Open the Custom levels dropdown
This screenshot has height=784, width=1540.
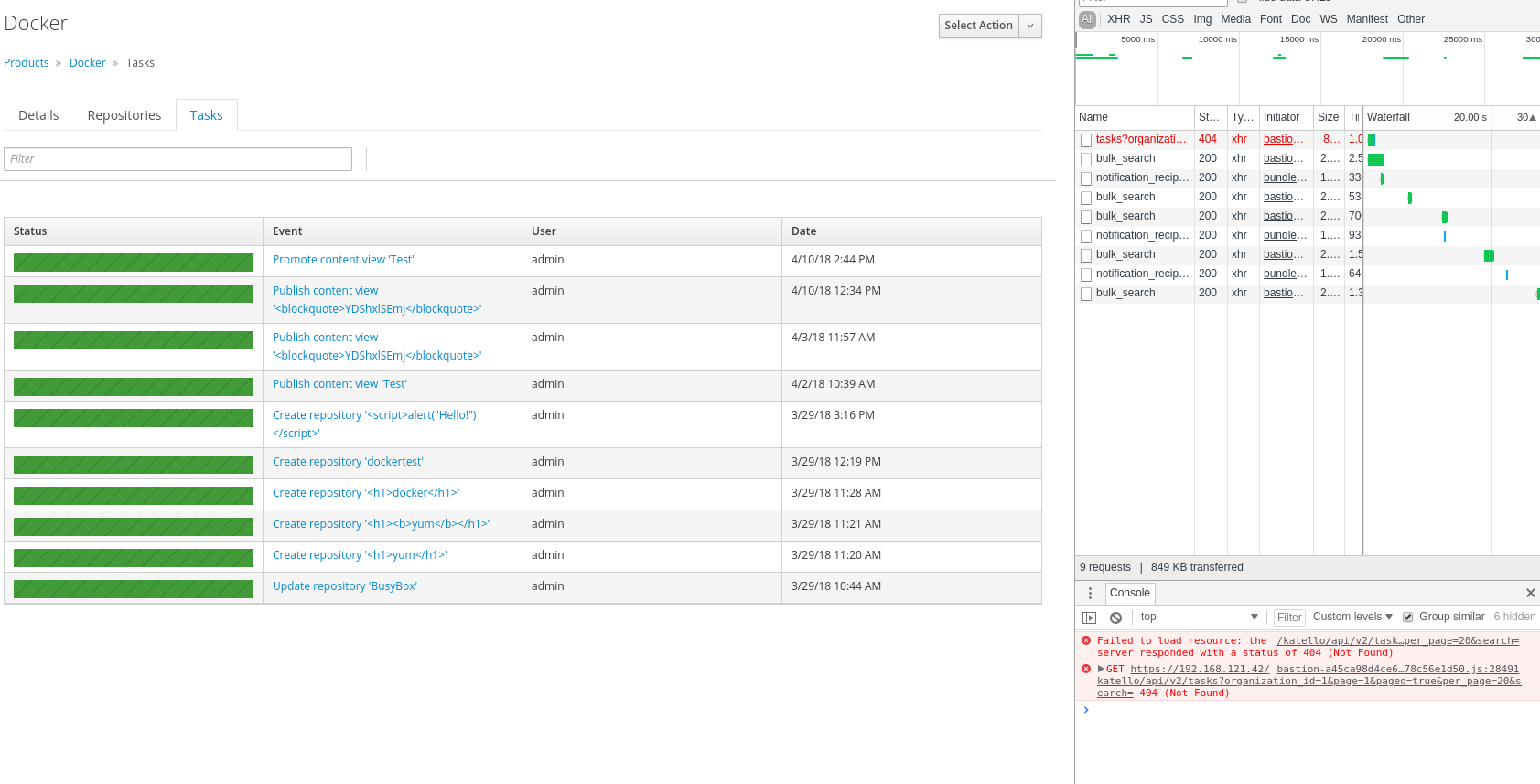click(1352, 617)
